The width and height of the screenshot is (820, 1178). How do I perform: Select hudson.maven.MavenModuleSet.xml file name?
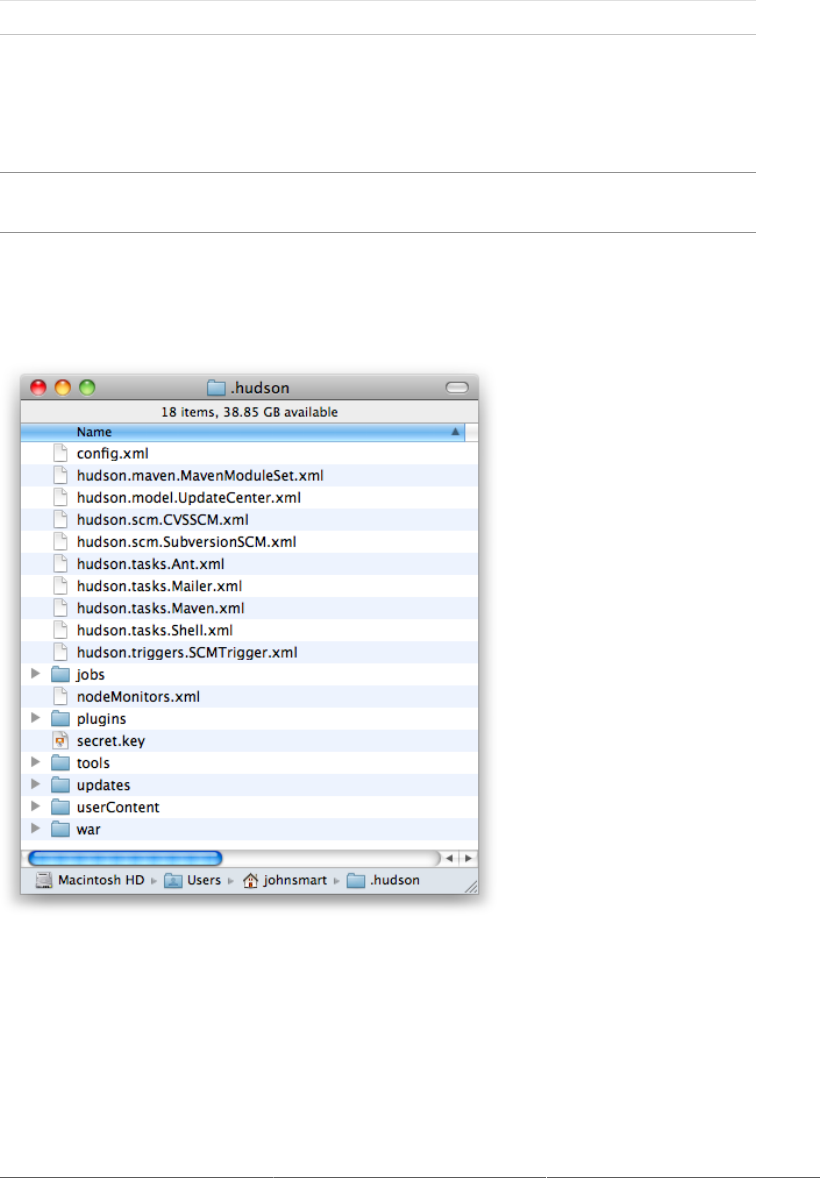click(x=200, y=476)
